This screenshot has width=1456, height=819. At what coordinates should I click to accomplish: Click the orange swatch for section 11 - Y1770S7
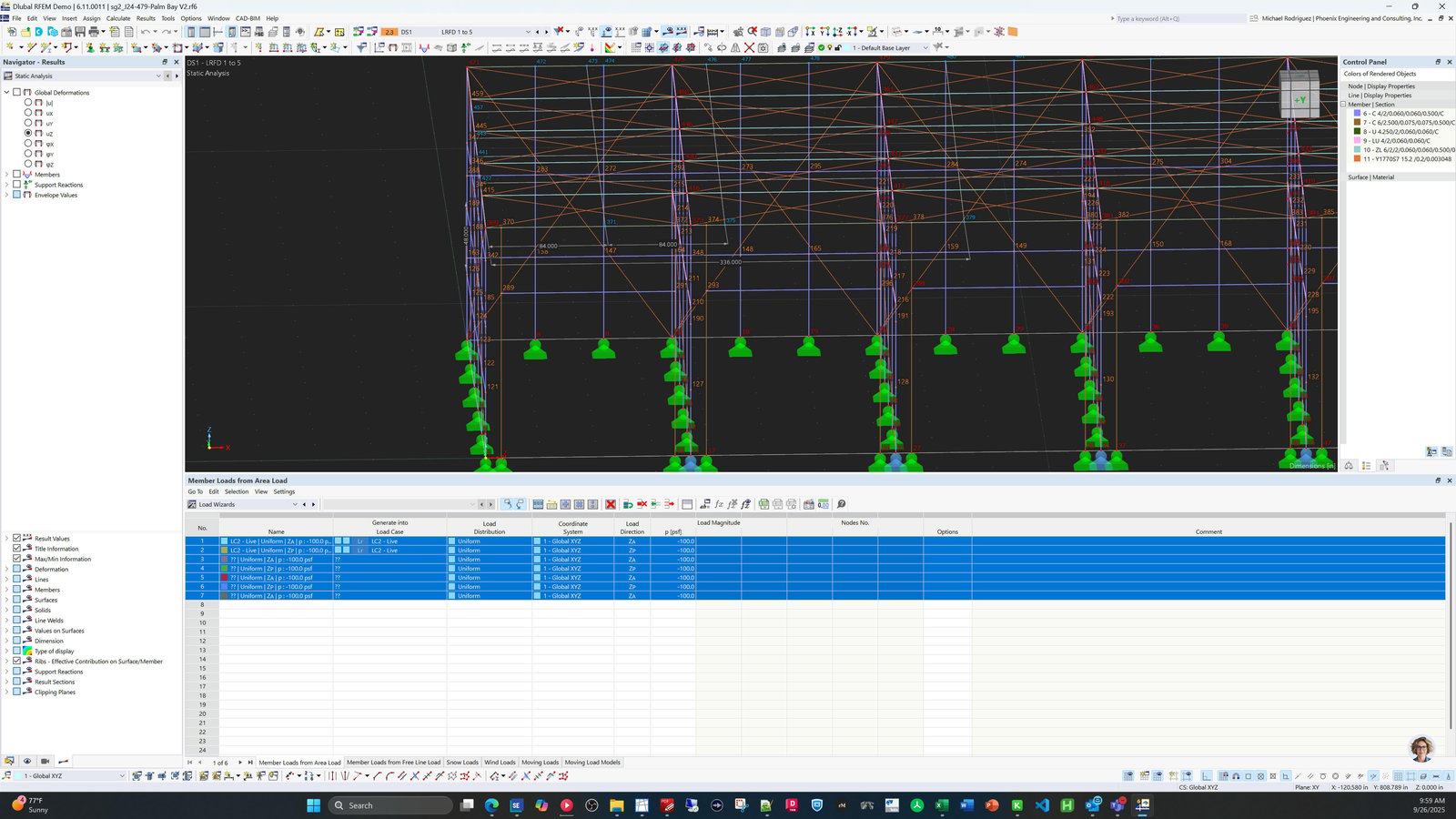click(1357, 159)
